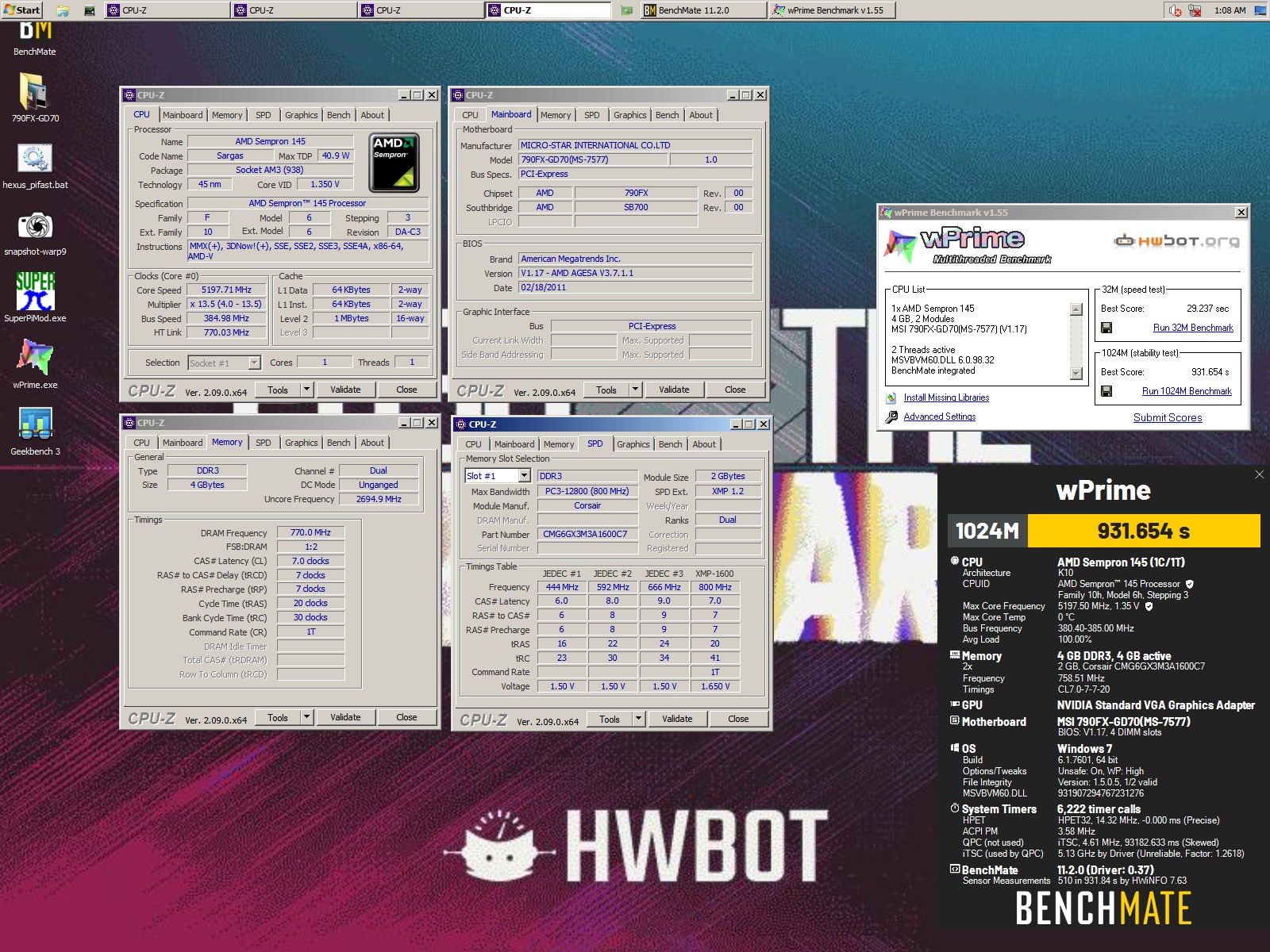The width and height of the screenshot is (1270, 952).
Task: Click Tools button in SPD CPU-Z window
Action: point(610,719)
